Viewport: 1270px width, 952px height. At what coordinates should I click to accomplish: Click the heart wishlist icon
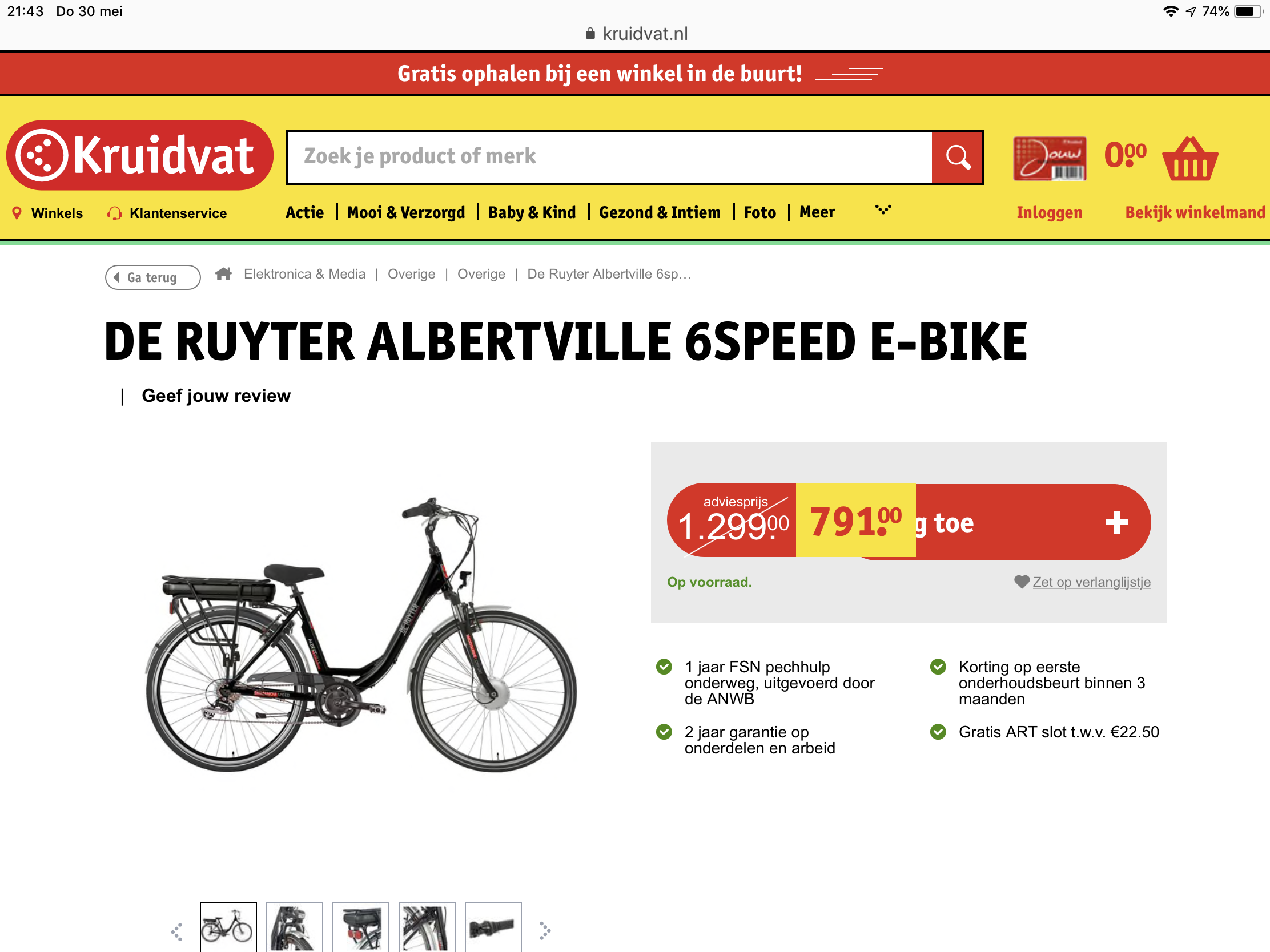pos(1022,582)
